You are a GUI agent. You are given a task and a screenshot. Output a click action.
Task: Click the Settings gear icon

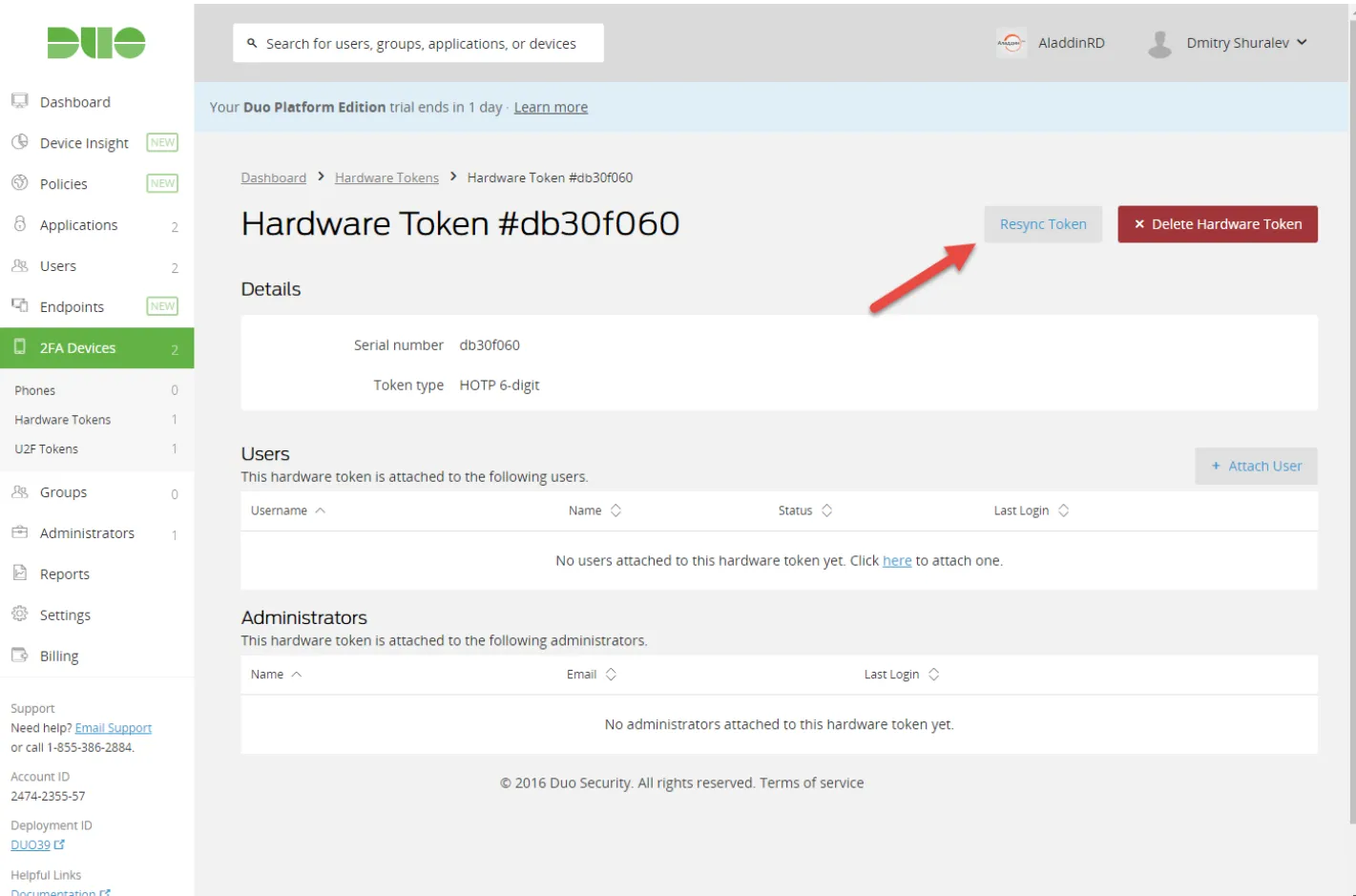click(x=19, y=615)
